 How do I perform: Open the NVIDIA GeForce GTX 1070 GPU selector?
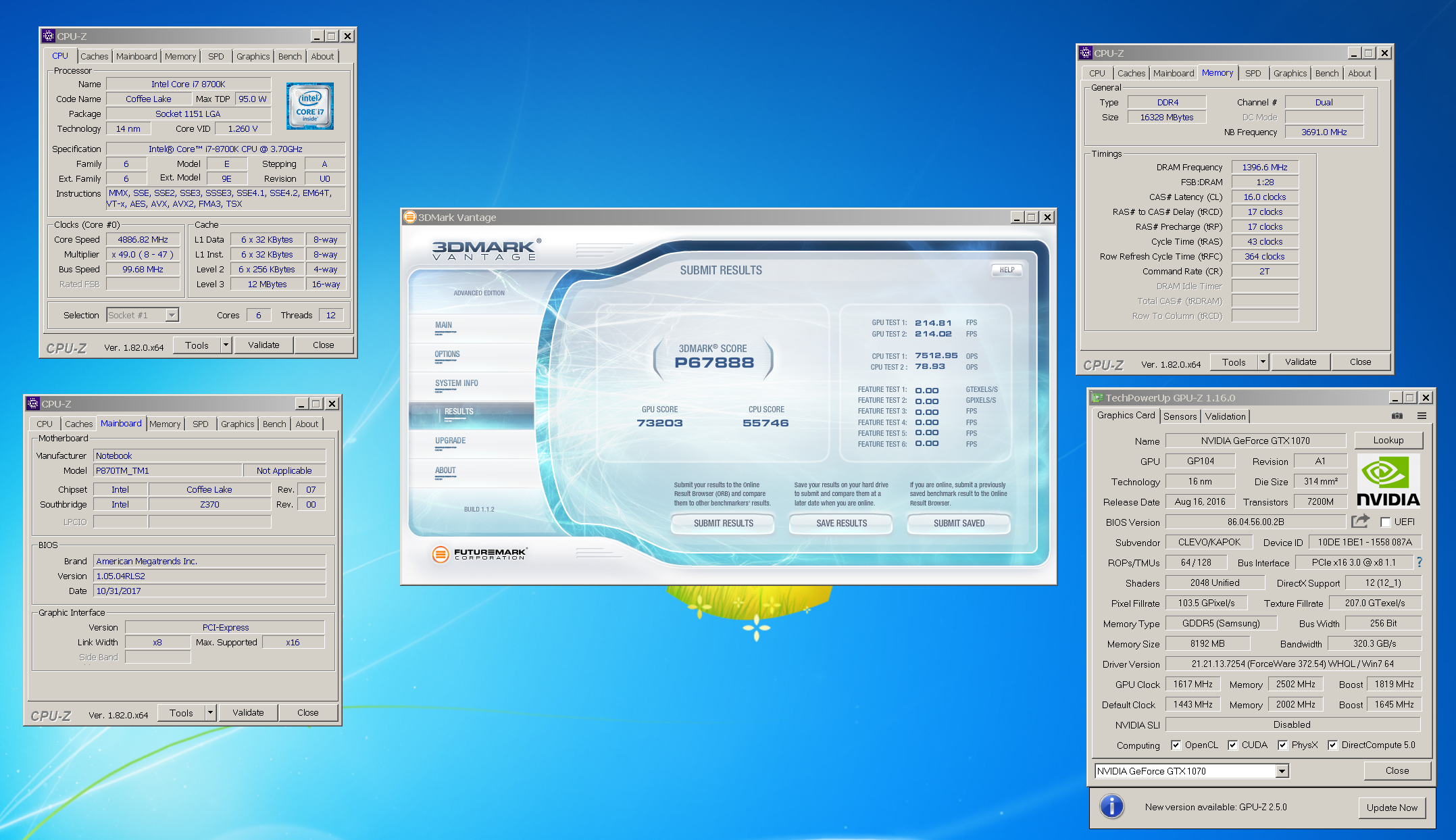[1192, 771]
